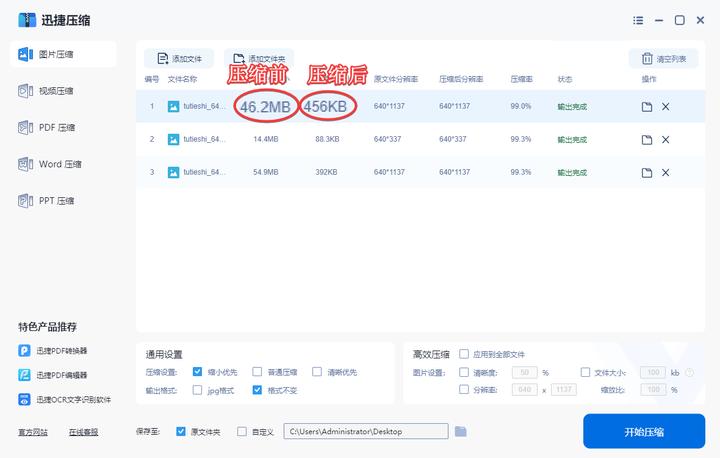Screen dimensions: 720x458
Task: Click the 清晰度 percent input field
Action: (525, 372)
